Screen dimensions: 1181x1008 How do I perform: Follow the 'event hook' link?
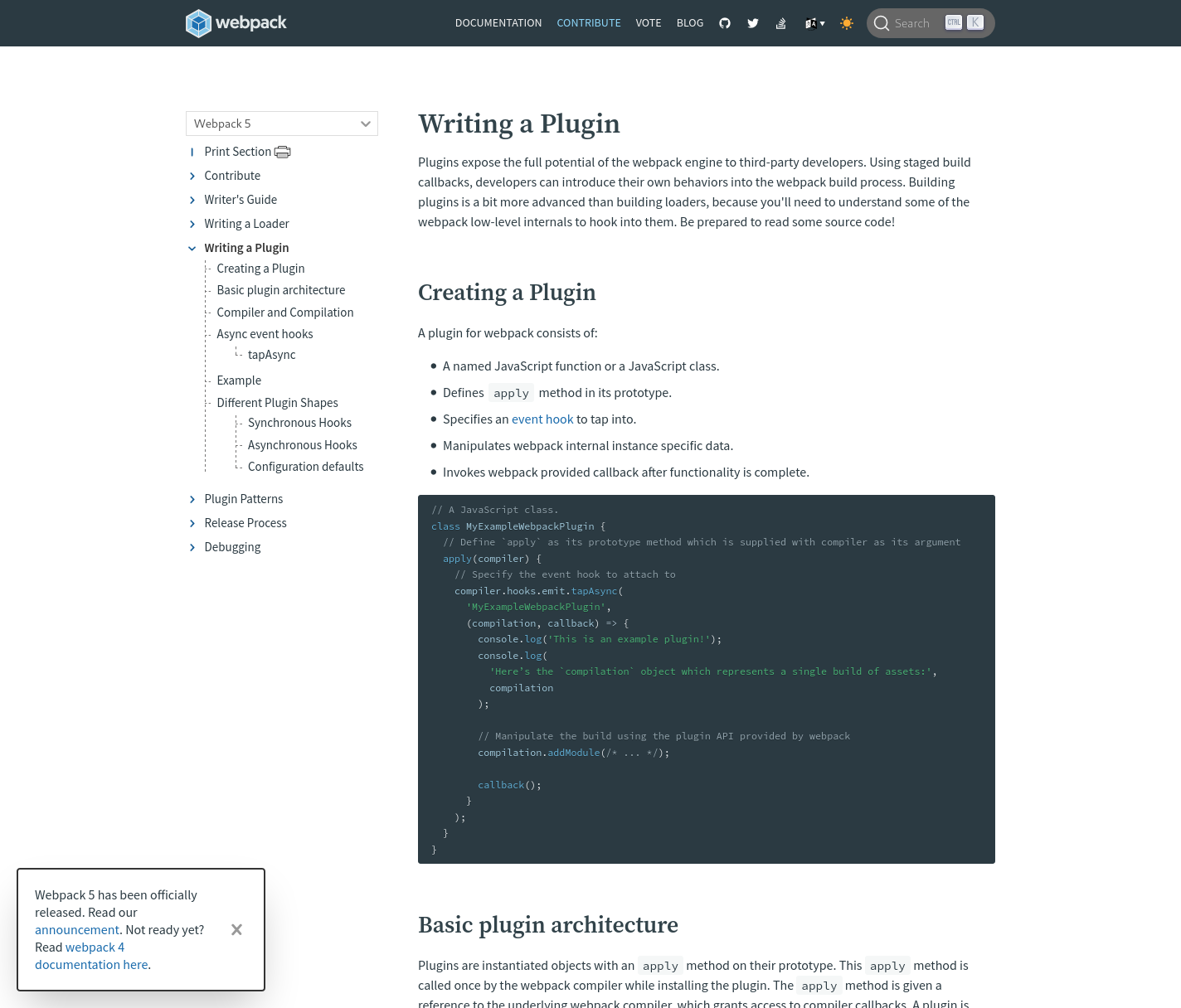pyautogui.click(x=542, y=419)
